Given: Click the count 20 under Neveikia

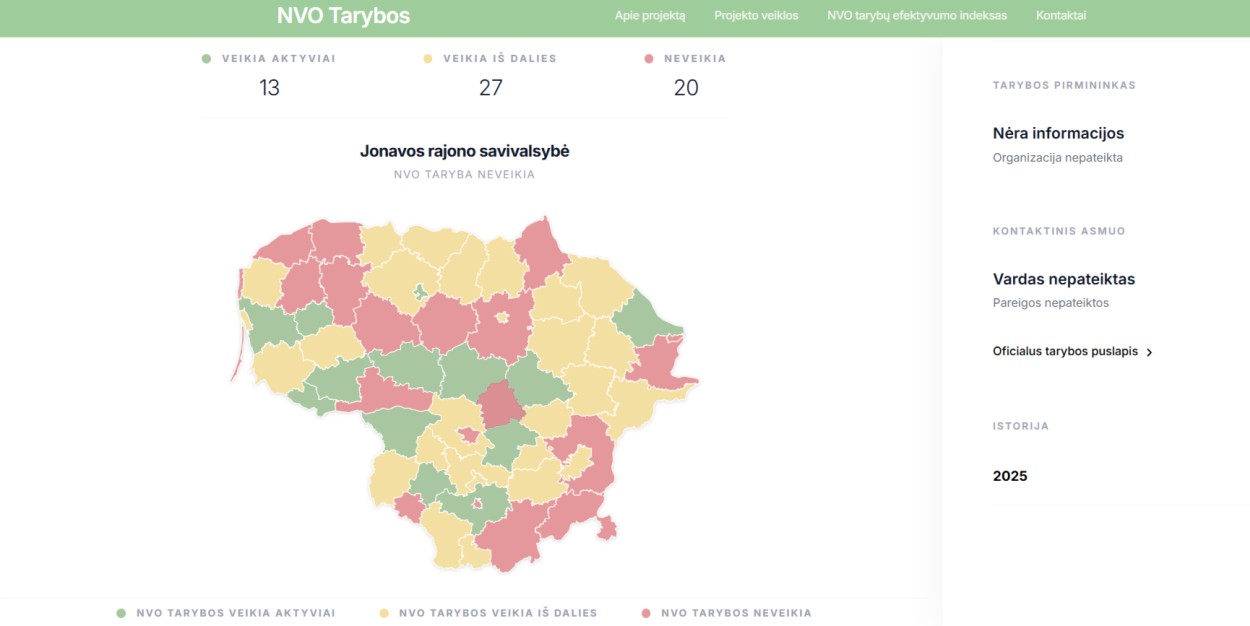Looking at the screenshot, I should (x=686, y=88).
